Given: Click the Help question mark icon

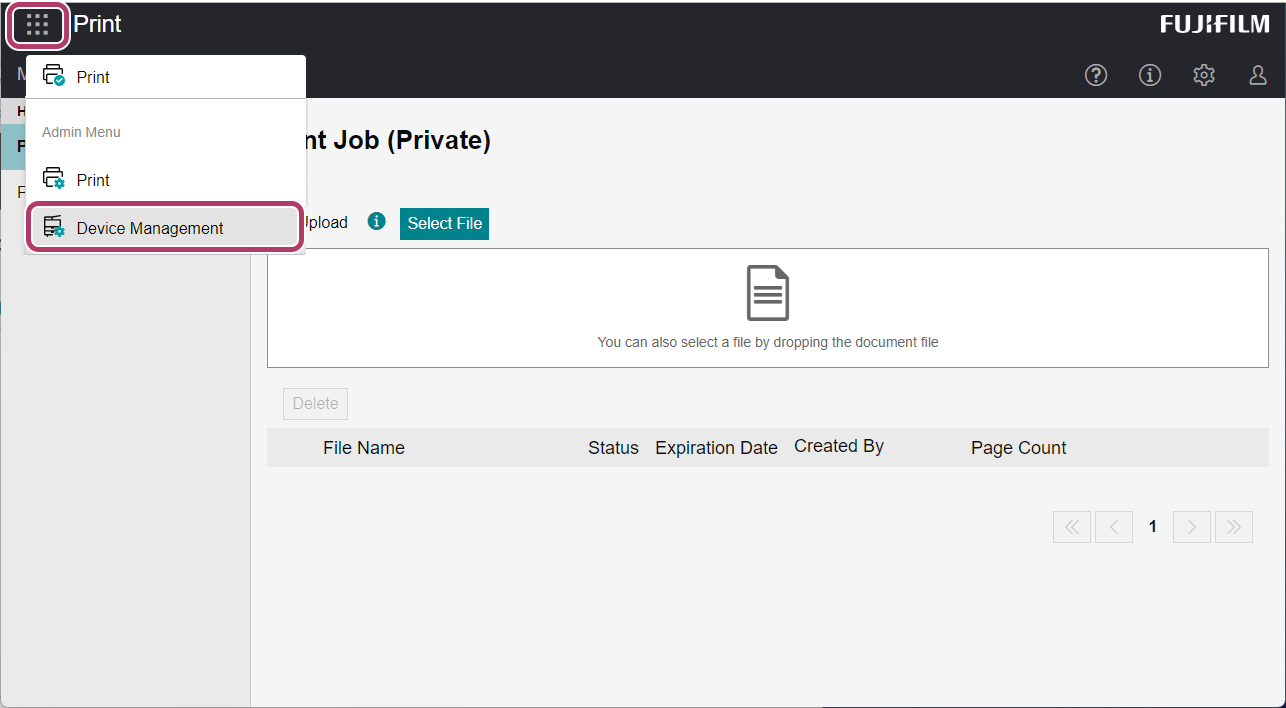Looking at the screenshot, I should coord(1096,75).
